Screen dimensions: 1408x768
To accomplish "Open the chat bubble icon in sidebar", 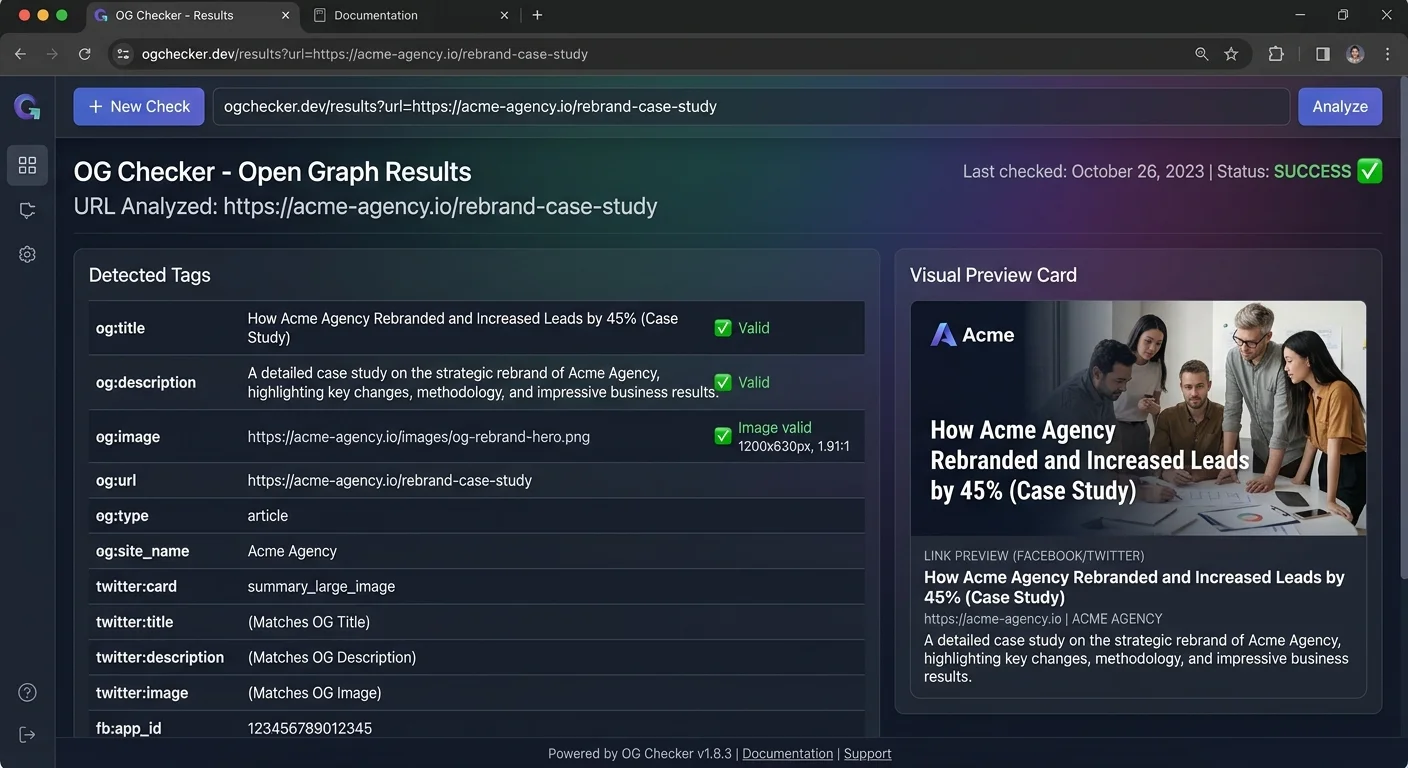I will (27, 210).
